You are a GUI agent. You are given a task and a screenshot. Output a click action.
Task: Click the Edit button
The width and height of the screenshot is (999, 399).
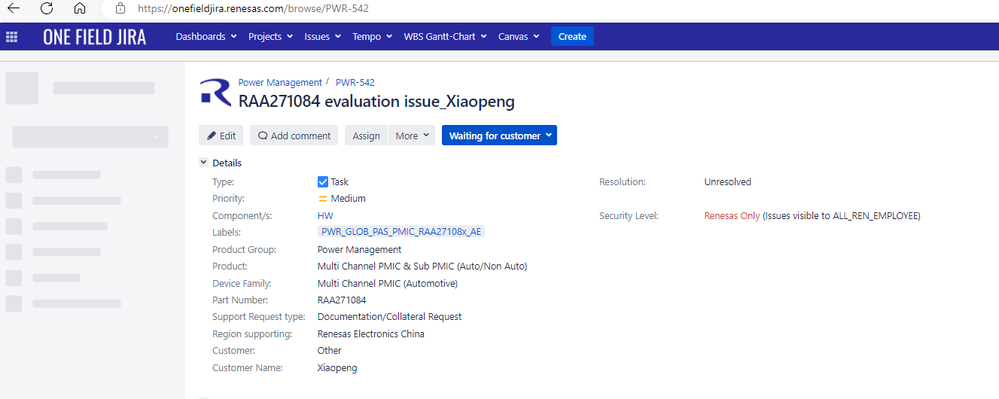pyautogui.click(x=221, y=136)
